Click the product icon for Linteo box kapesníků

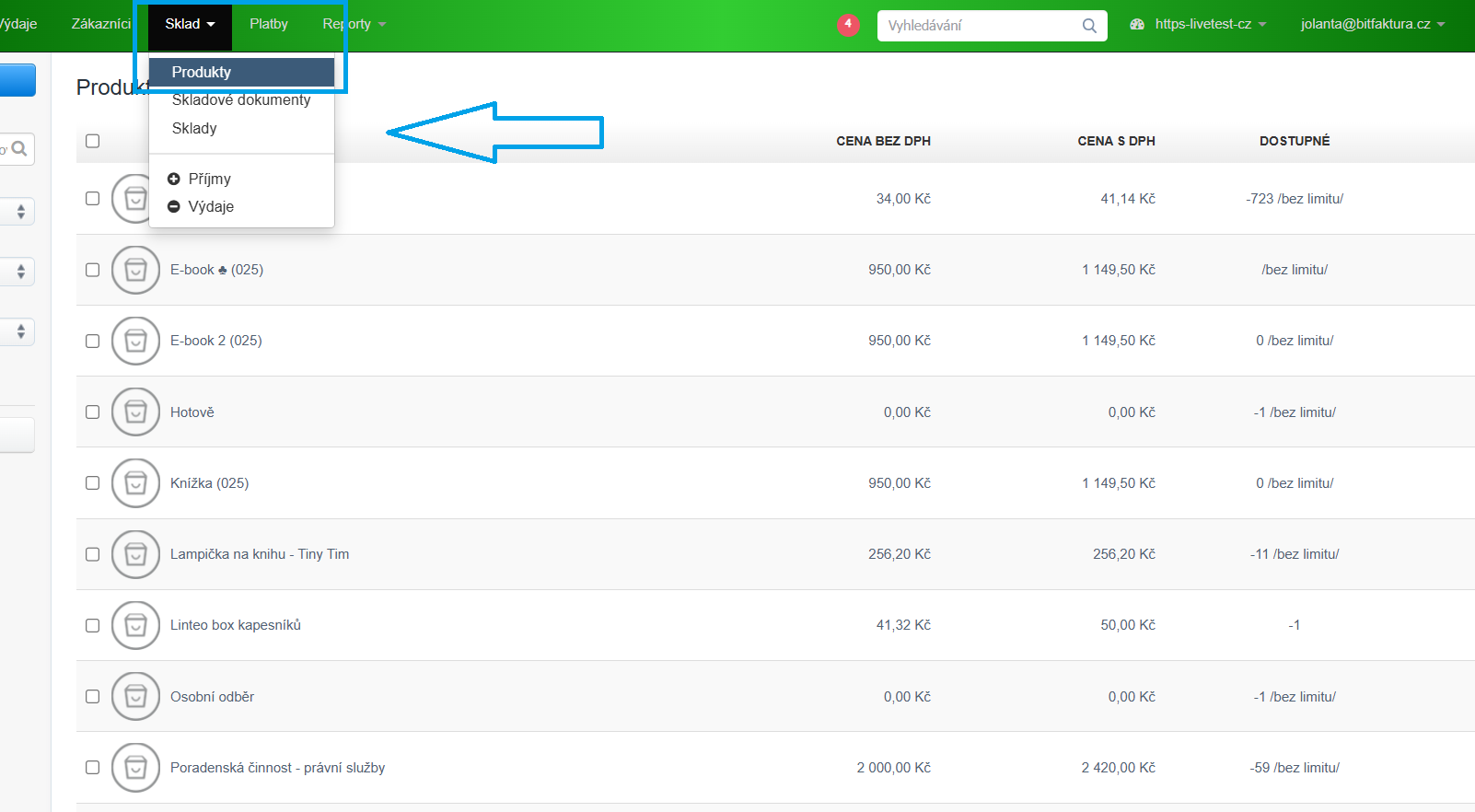[135, 625]
